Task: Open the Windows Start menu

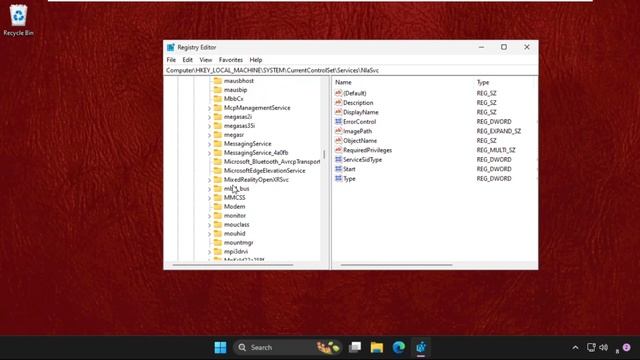Action: (x=220, y=347)
